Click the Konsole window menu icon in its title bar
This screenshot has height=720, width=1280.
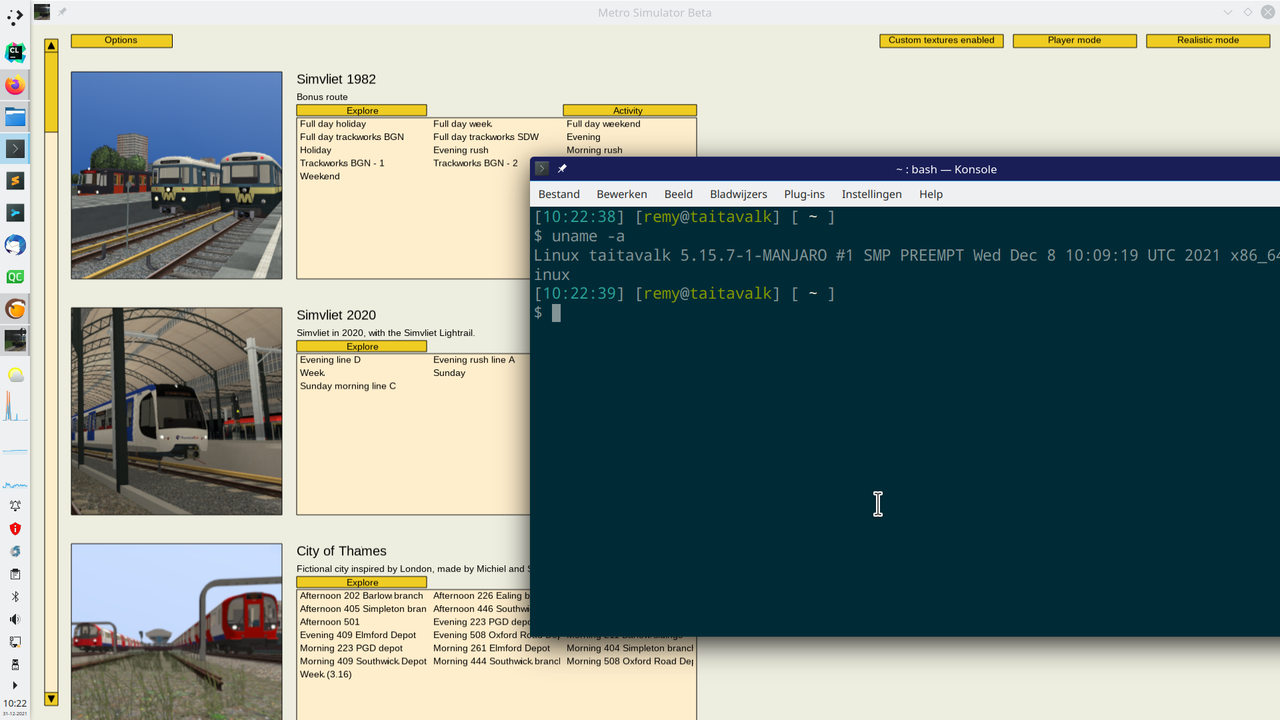coord(542,169)
